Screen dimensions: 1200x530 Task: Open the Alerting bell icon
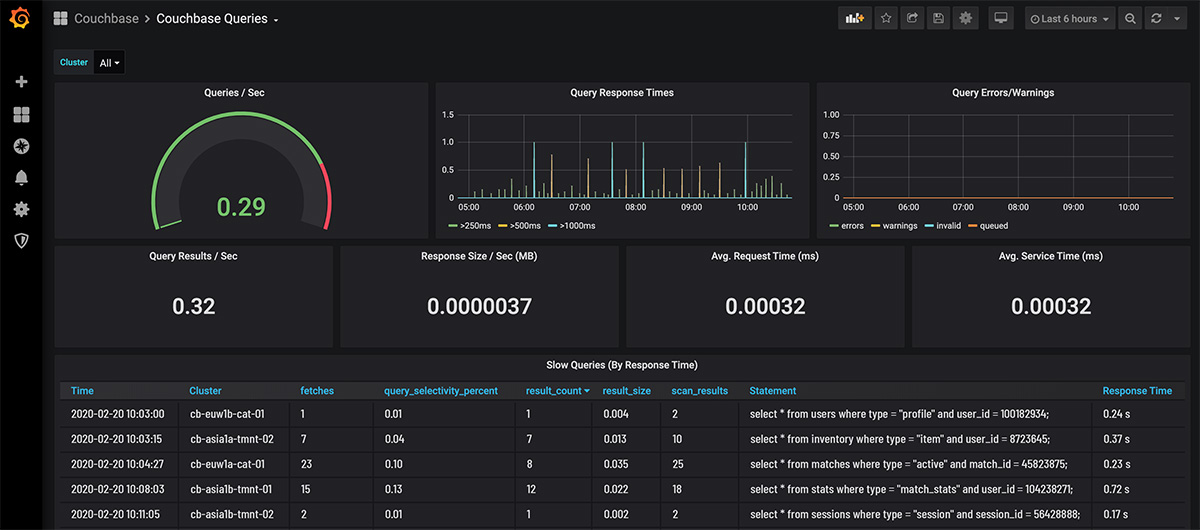(21, 178)
